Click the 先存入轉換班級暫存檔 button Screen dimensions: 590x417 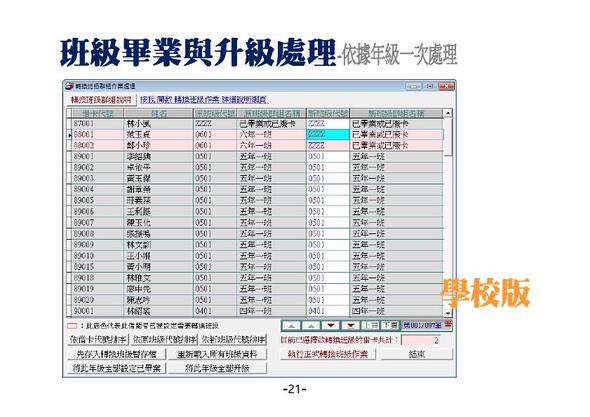(116, 354)
